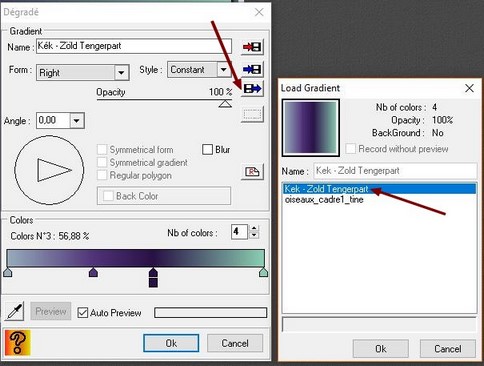The image size is (484, 366).
Task: Expand the Form dropdown showing Right
Action: click(x=121, y=72)
